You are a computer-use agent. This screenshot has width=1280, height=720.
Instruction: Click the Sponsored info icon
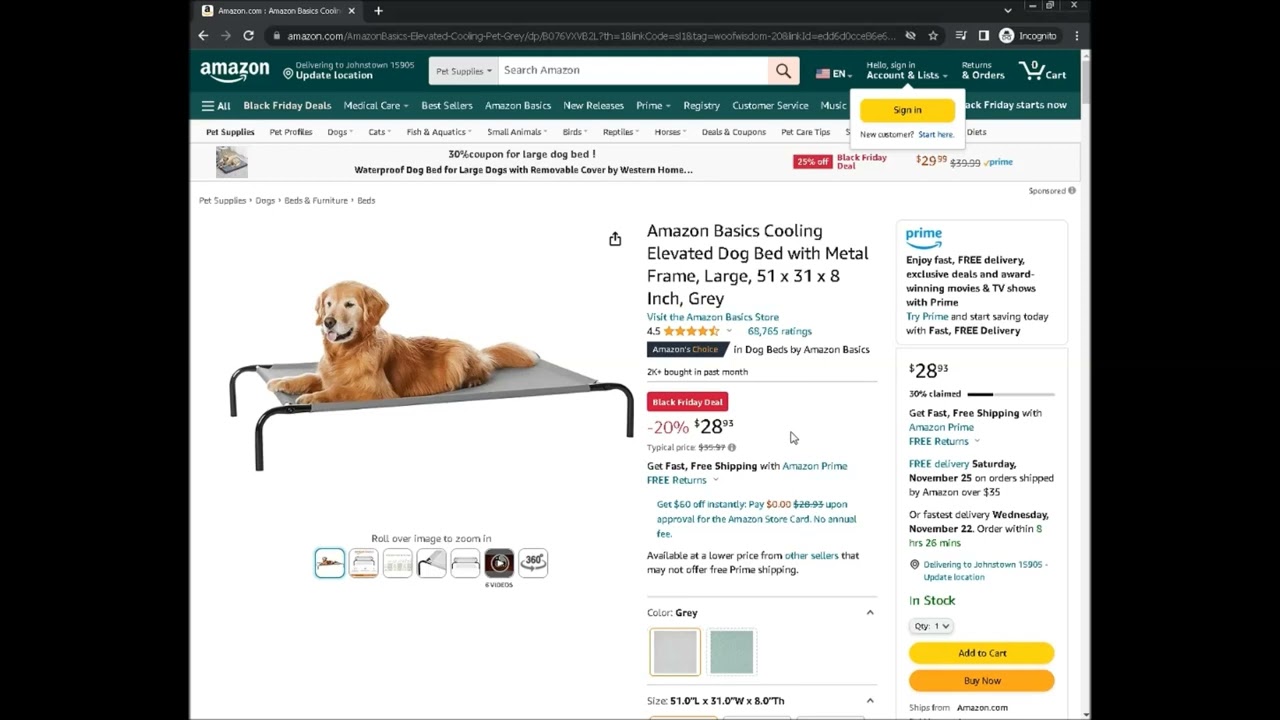(1071, 191)
